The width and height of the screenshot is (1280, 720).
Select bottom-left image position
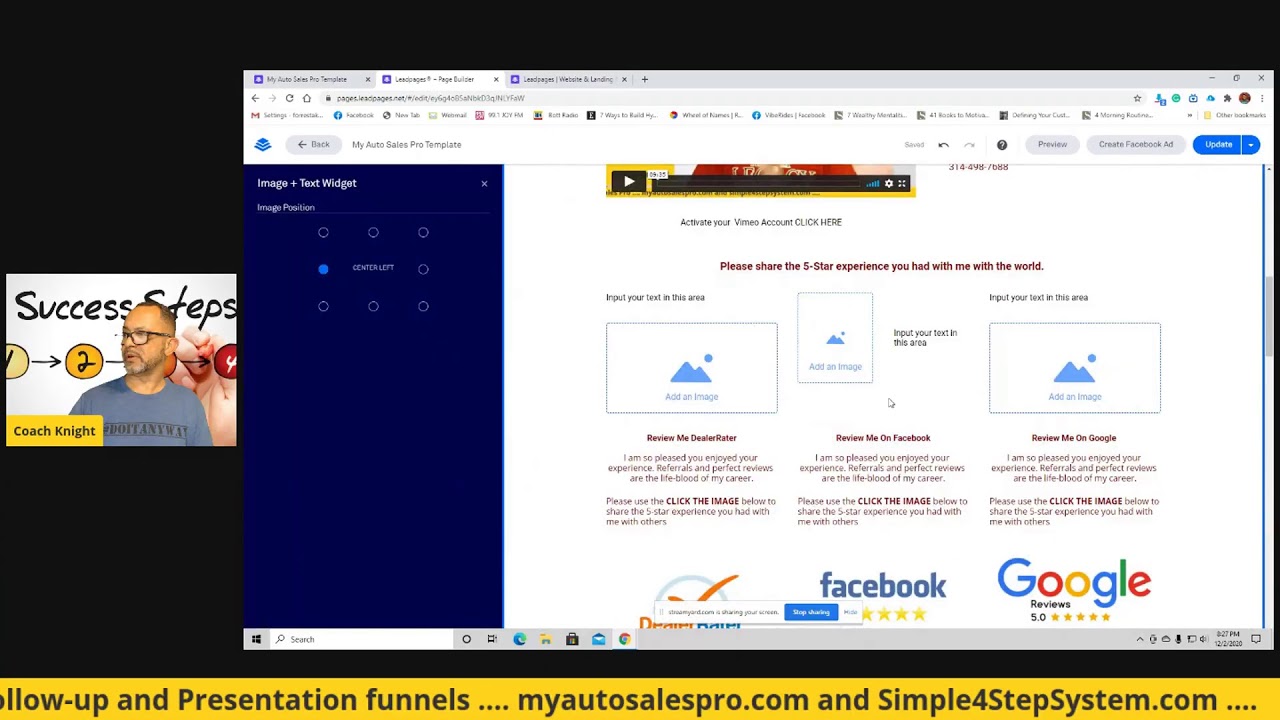pyautogui.click(x=323, y=306)
